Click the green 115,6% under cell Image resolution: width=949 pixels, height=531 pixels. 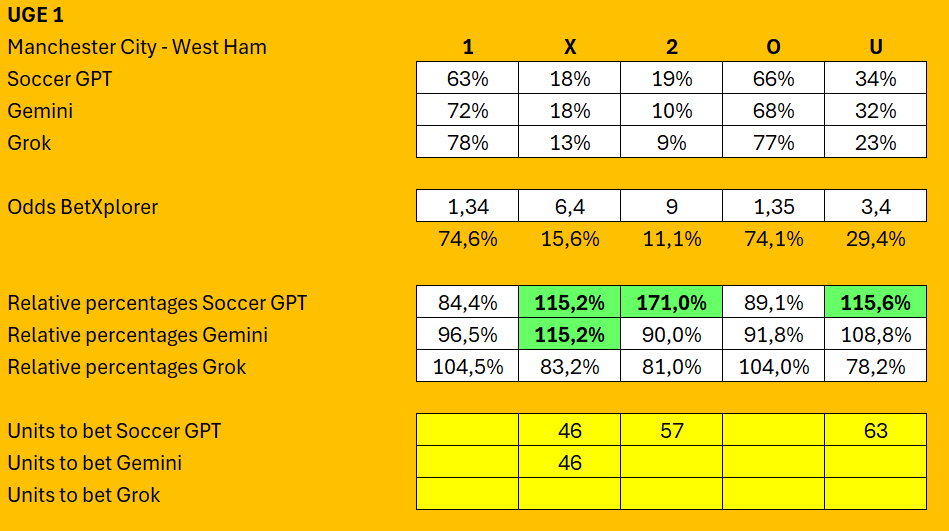point(875,303)
